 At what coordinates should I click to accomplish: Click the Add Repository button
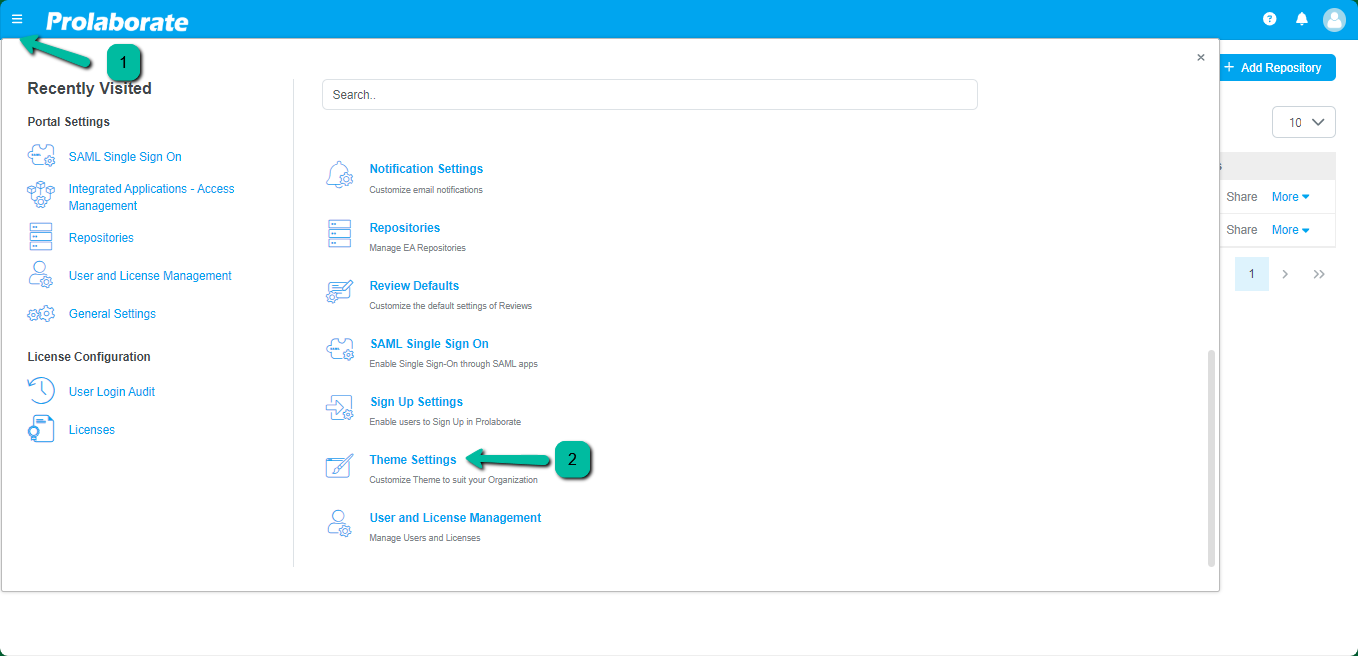pos(1277,68)
